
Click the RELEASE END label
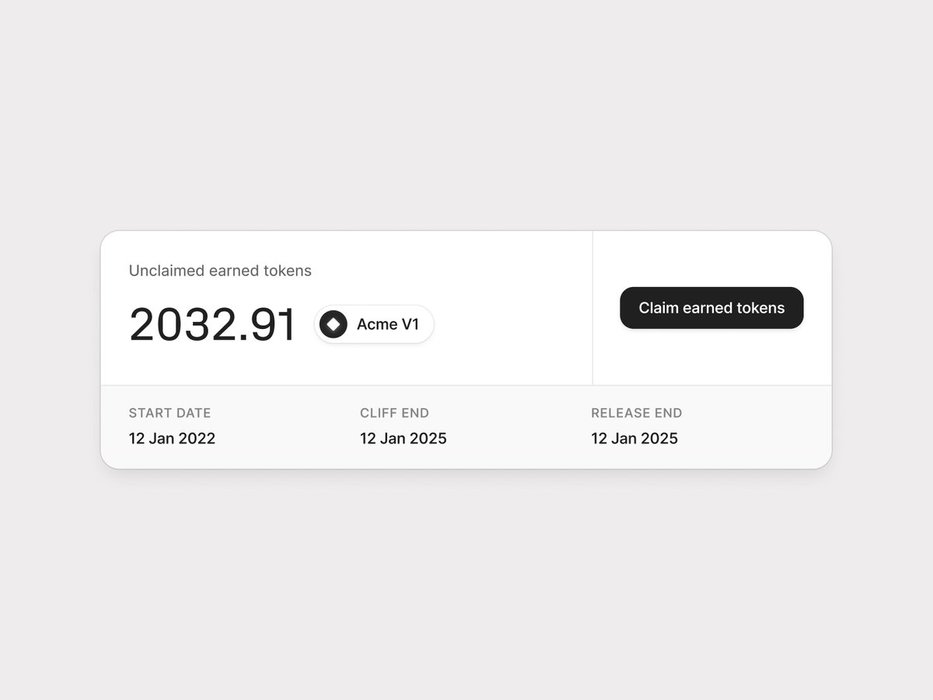point(637,413)
